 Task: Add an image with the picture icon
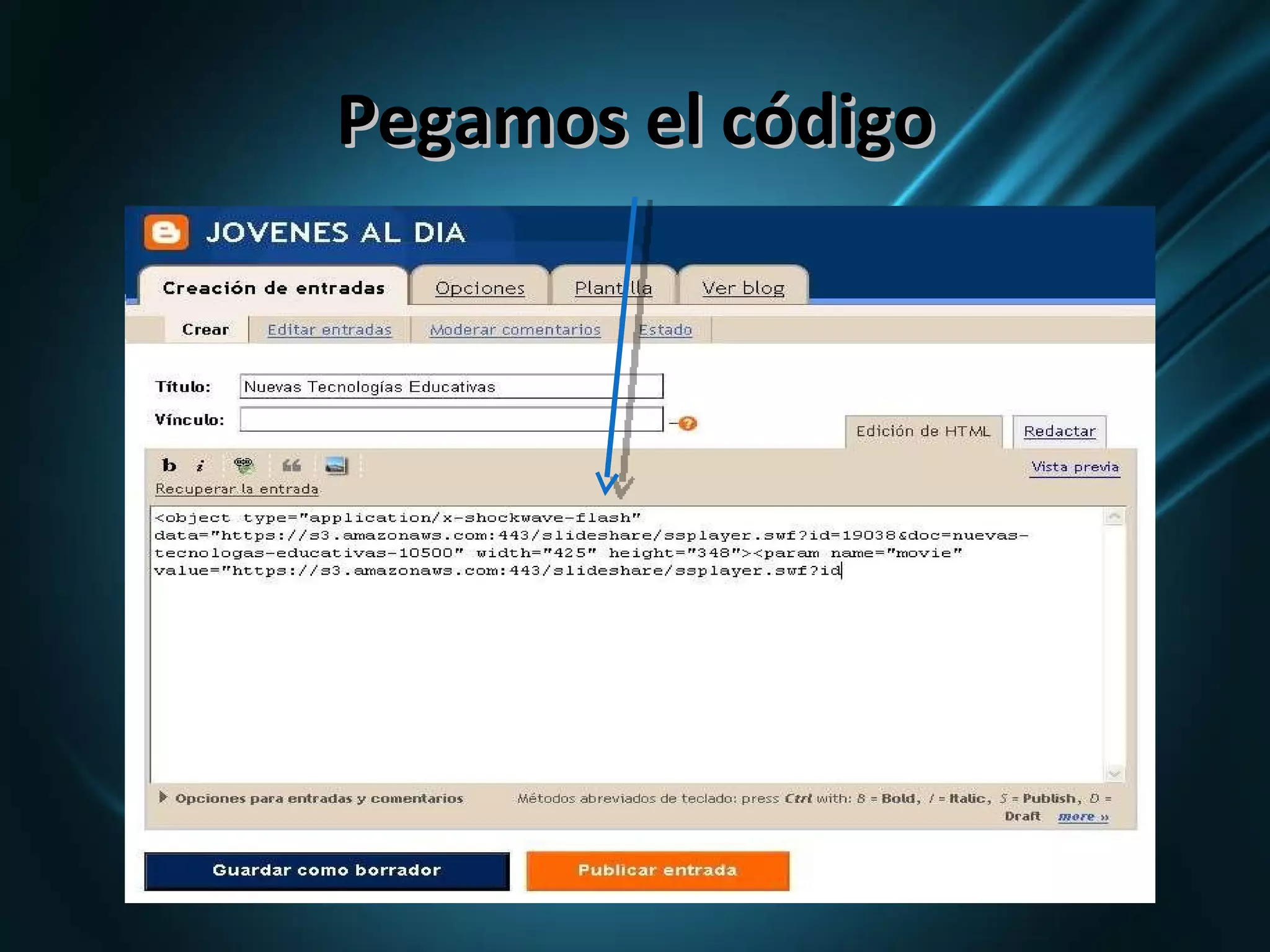336,465
